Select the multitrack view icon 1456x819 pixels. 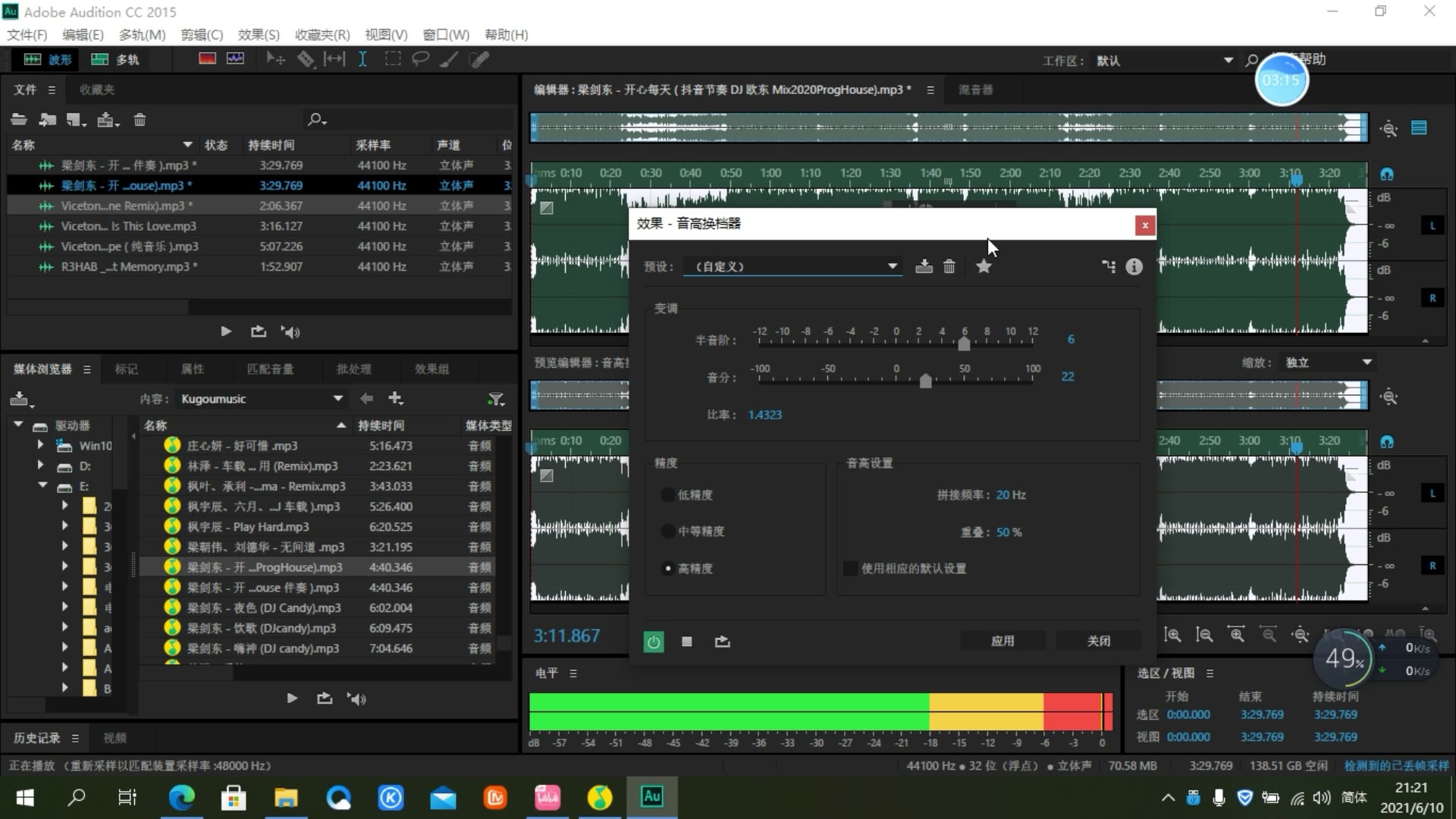coord(100,60)
